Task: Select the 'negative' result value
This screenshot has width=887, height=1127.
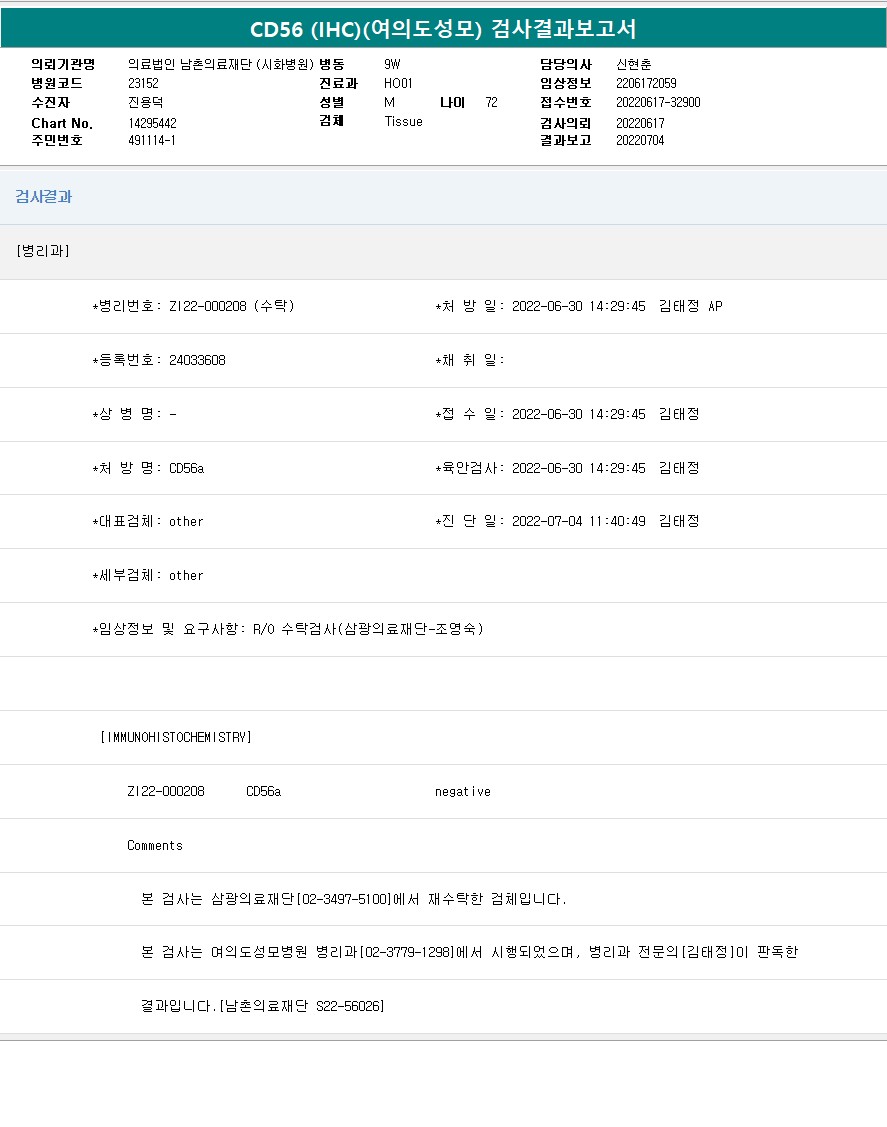Action: click(463, 791)
